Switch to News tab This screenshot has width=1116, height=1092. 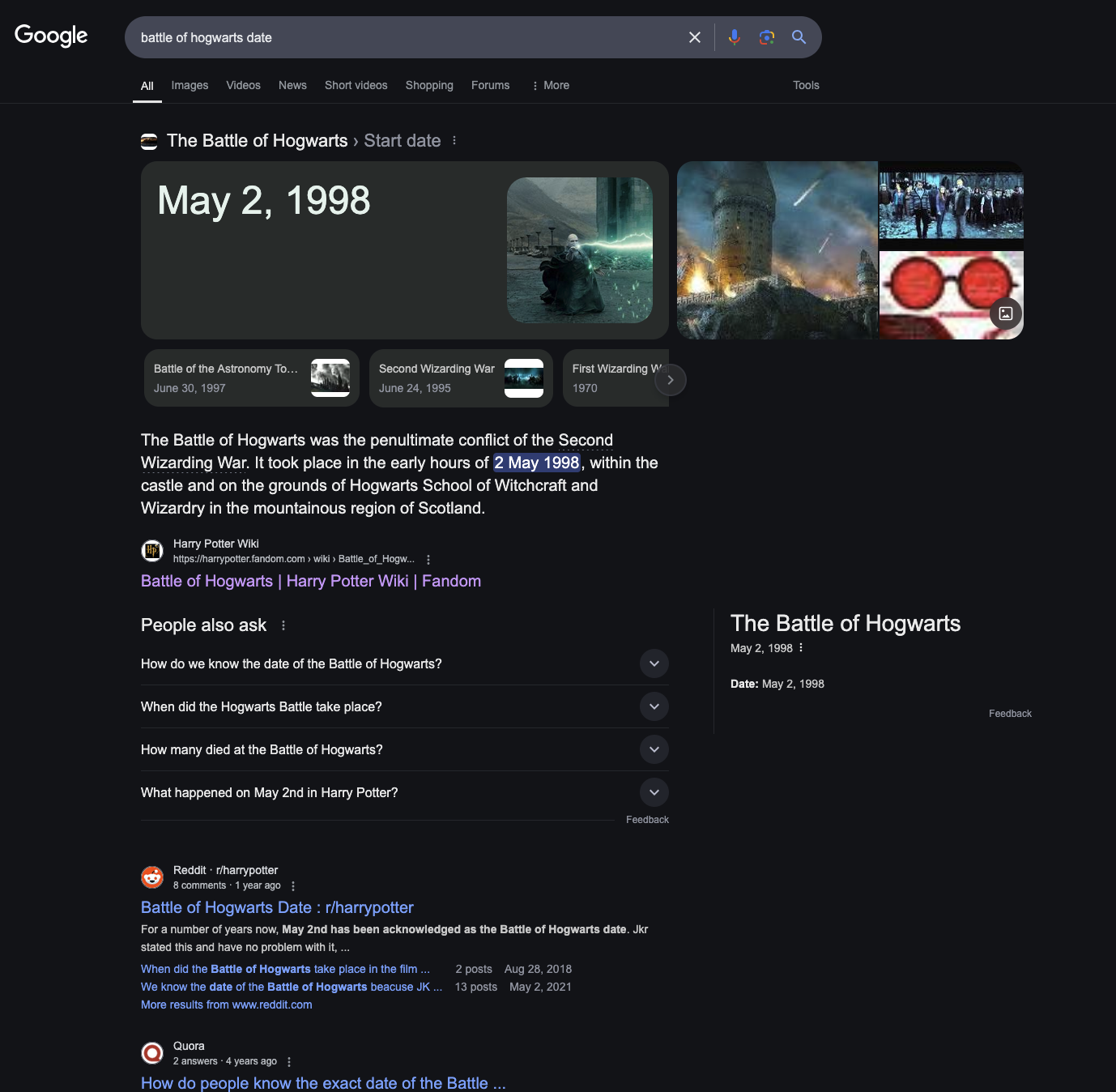click(292, 85)
